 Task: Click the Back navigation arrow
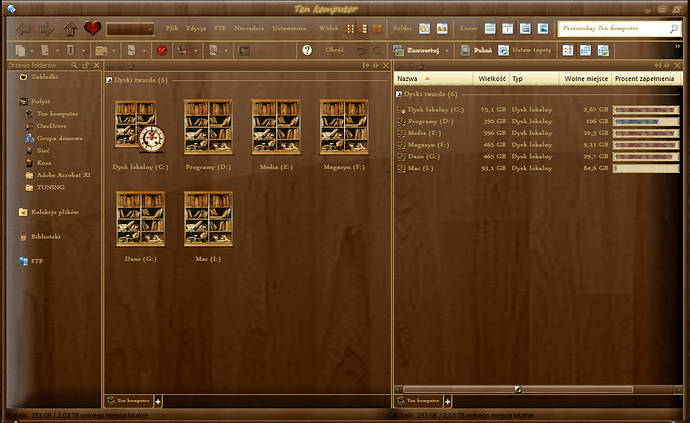[23, 28]
